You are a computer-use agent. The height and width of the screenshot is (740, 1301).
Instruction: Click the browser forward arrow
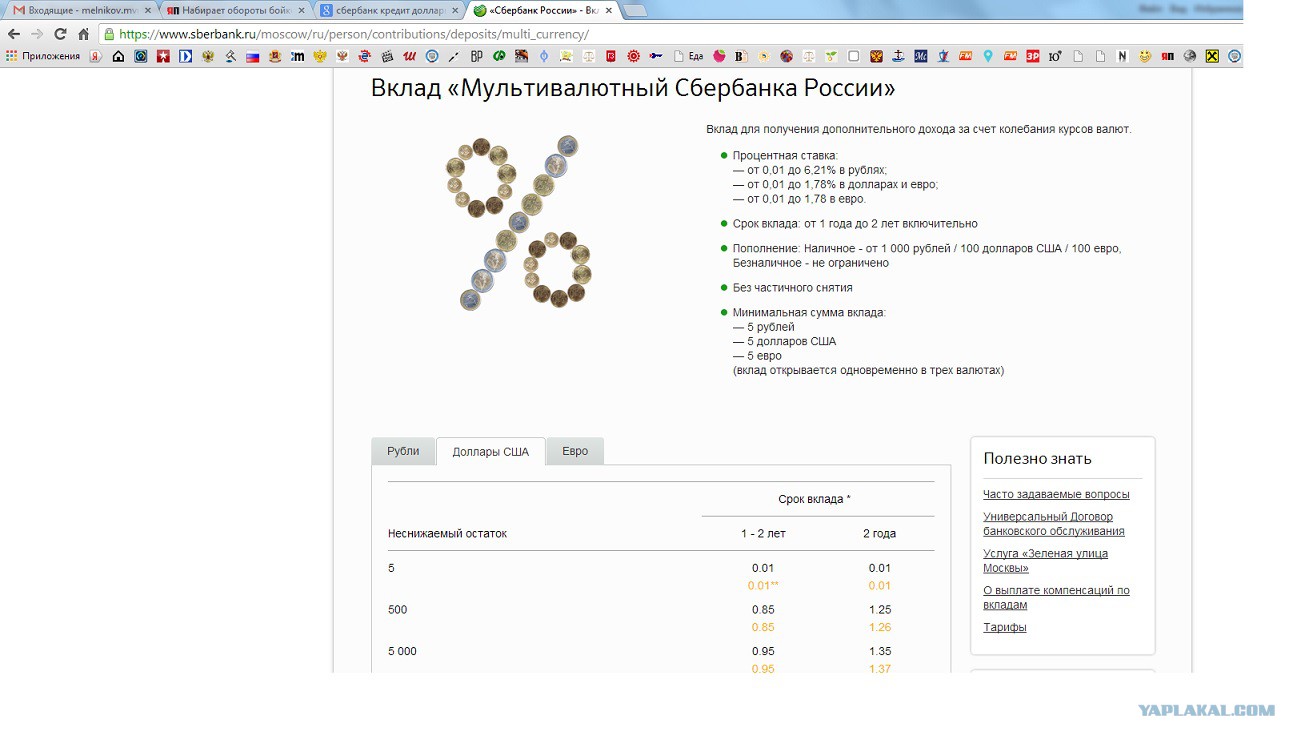(x=37, y=33)
